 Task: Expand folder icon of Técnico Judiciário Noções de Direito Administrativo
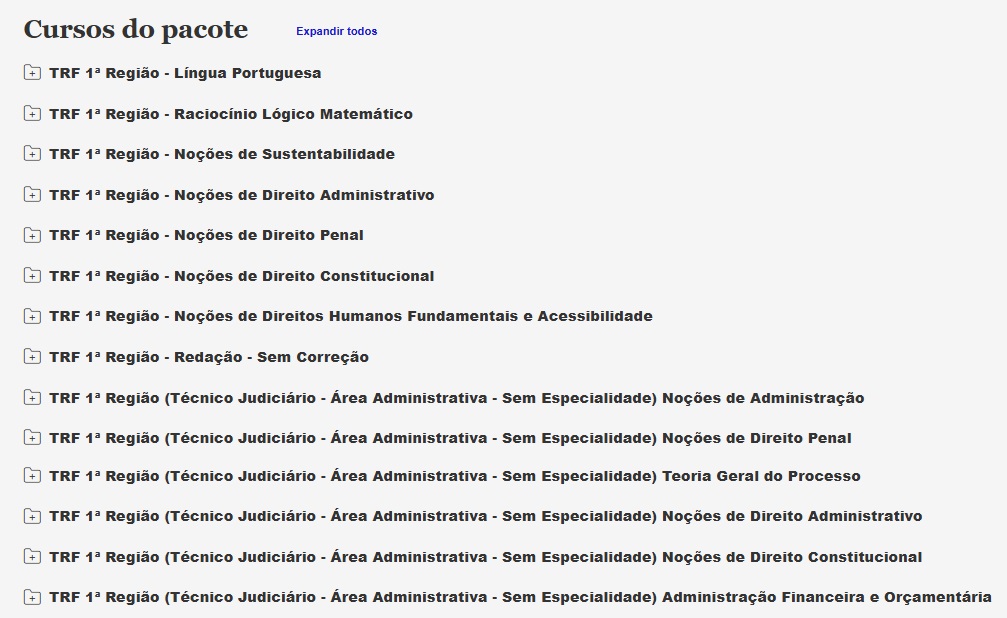coord(32,516)
